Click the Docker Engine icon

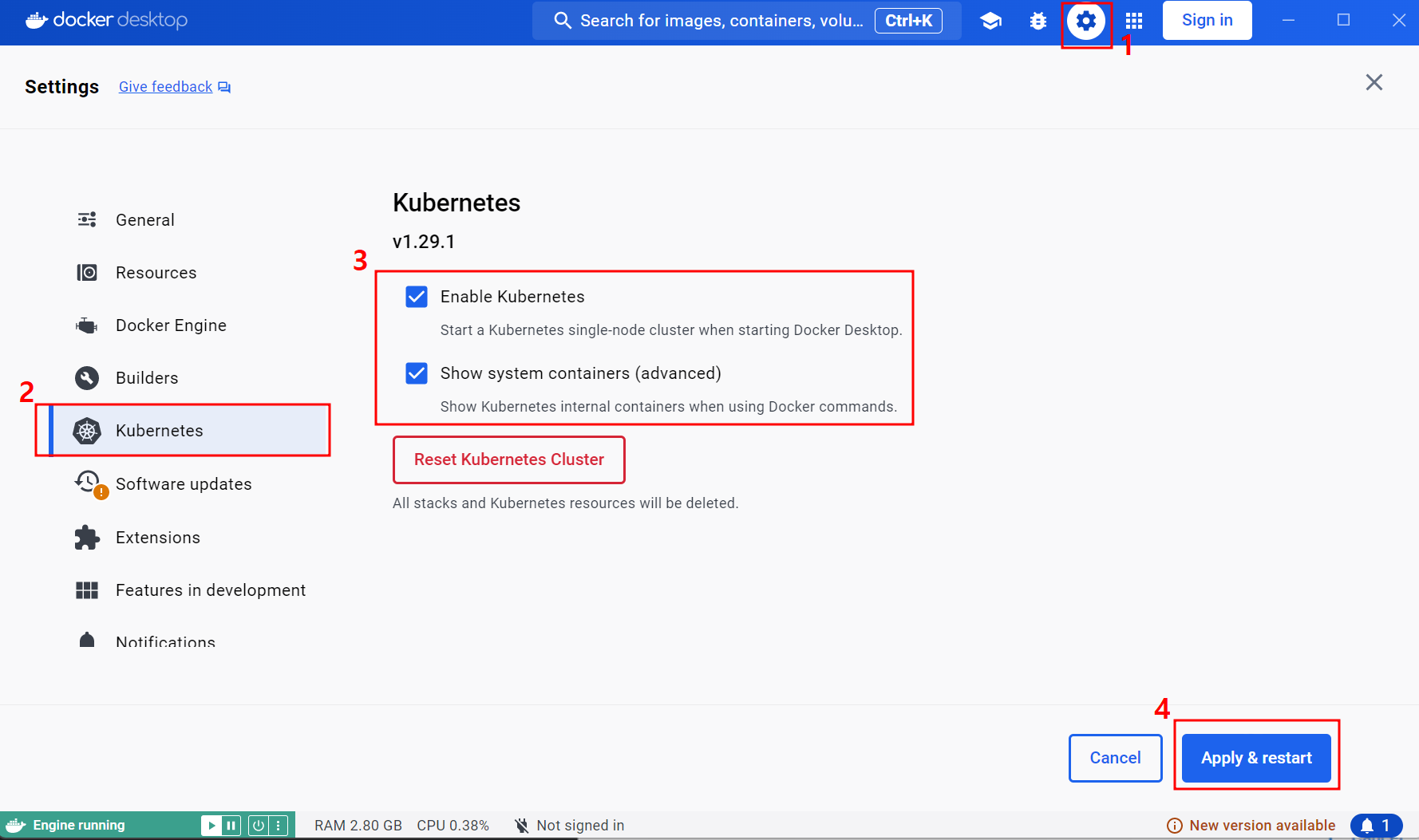pos(87,325)
